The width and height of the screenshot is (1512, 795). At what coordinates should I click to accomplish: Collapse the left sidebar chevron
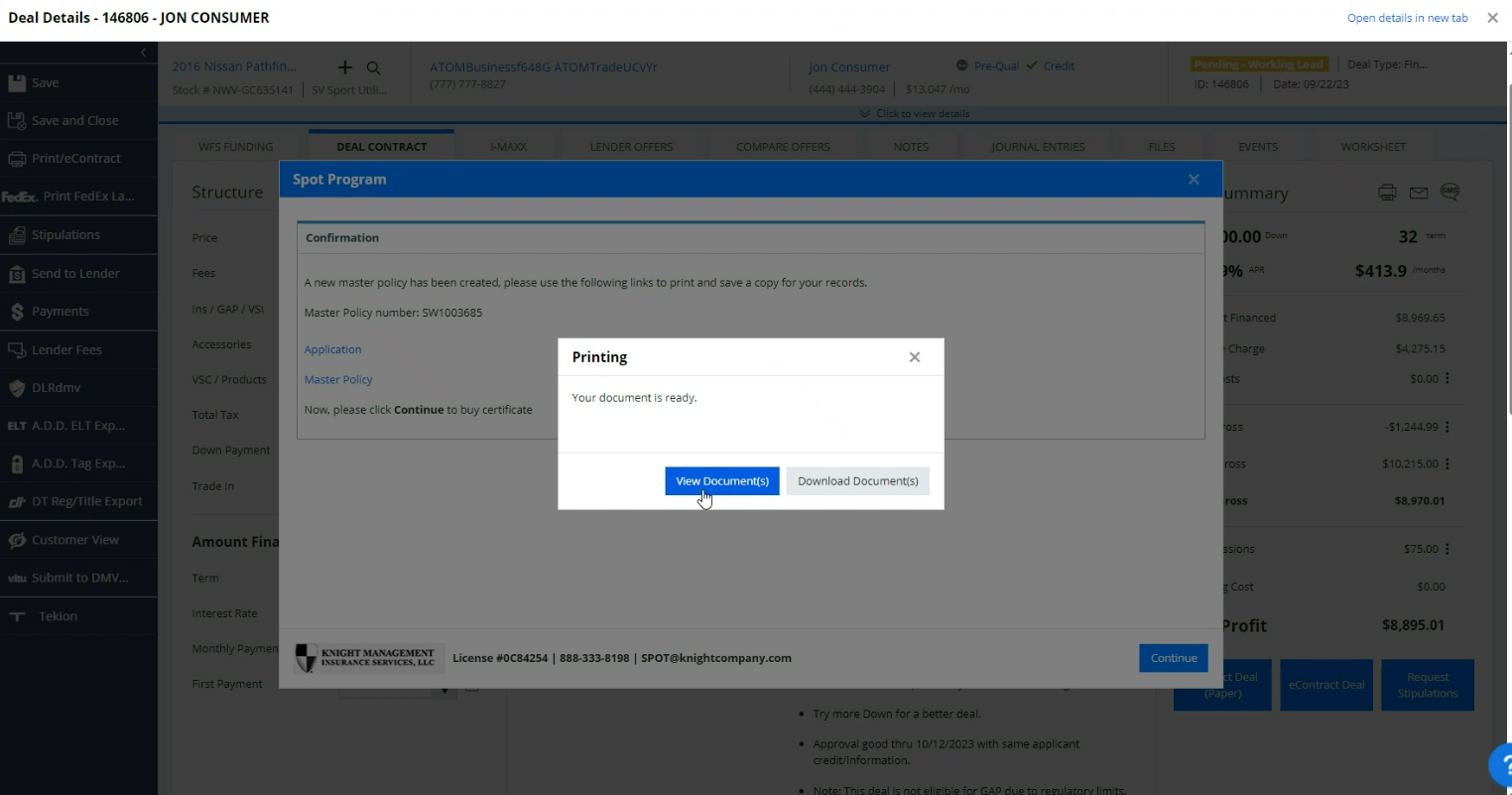pos(144,52)
